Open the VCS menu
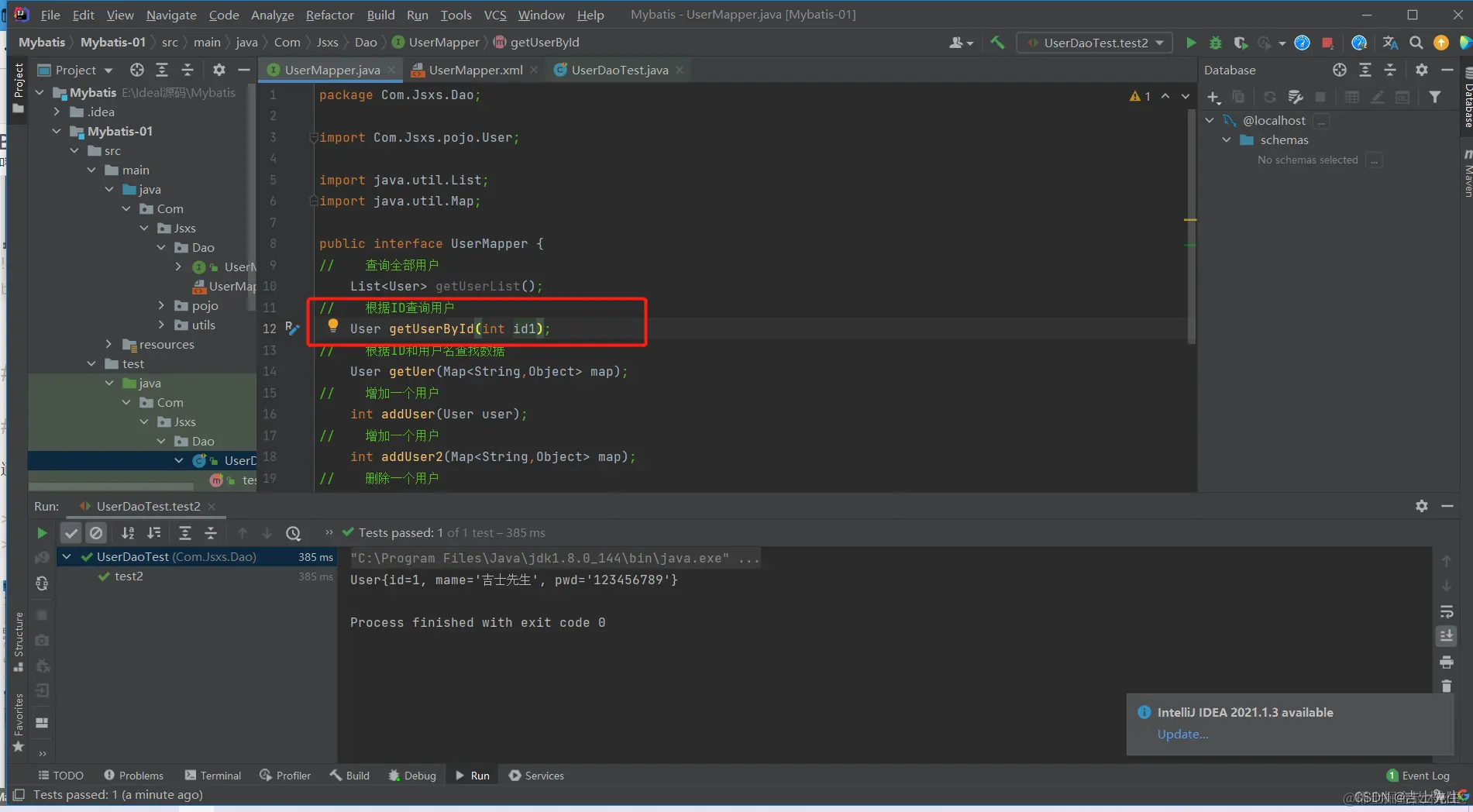The height and width of the screenshot is (812, 1473). 494,15
